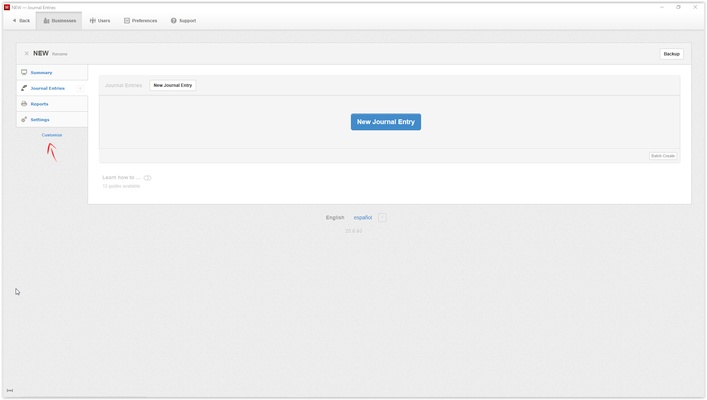Switch language to español
Screen dimensions: 707x400
pyautogui.click(x=363, y=217)
